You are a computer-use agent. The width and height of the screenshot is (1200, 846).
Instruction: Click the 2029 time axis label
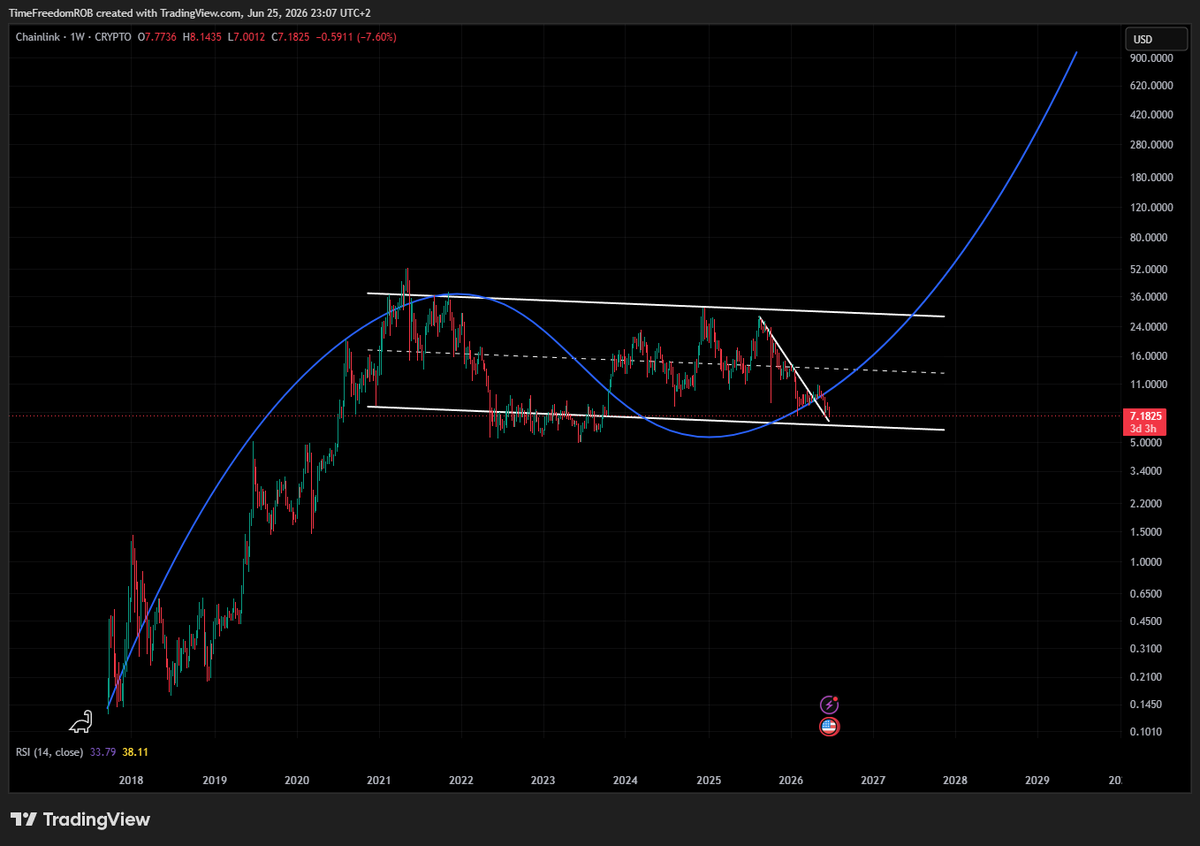[1038, 779]
